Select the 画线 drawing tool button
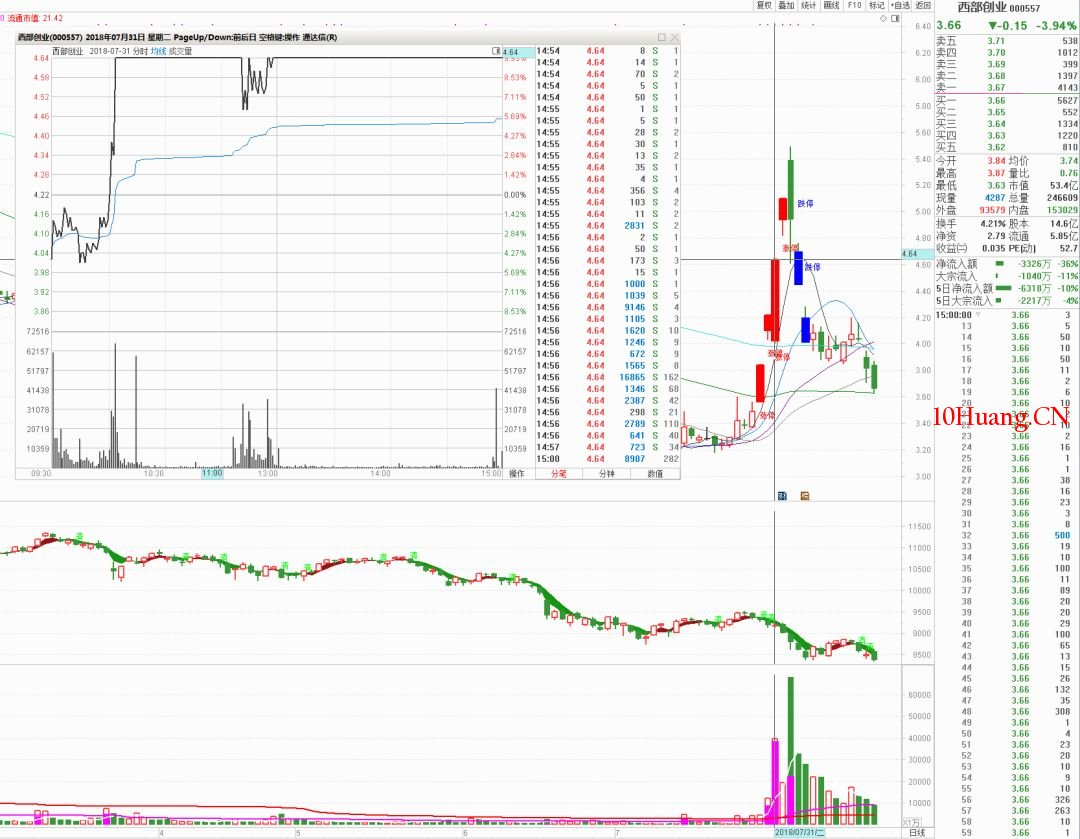The image size is (1080, 839). click(831, 6)
